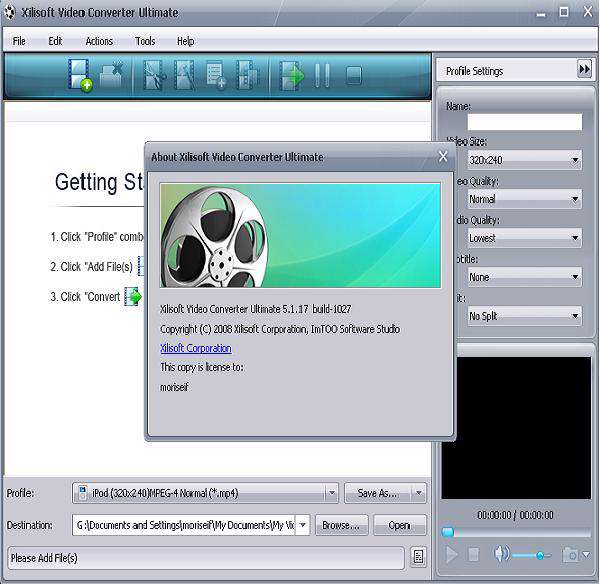
Task: Adjust the volume slider knob
Action: pyautogui.click(x=540, y=555)
